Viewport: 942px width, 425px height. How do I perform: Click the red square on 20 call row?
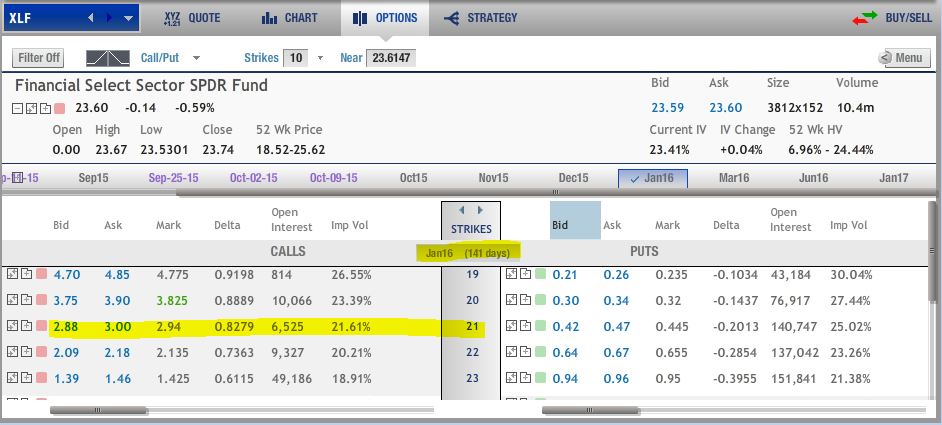[41, 300]
